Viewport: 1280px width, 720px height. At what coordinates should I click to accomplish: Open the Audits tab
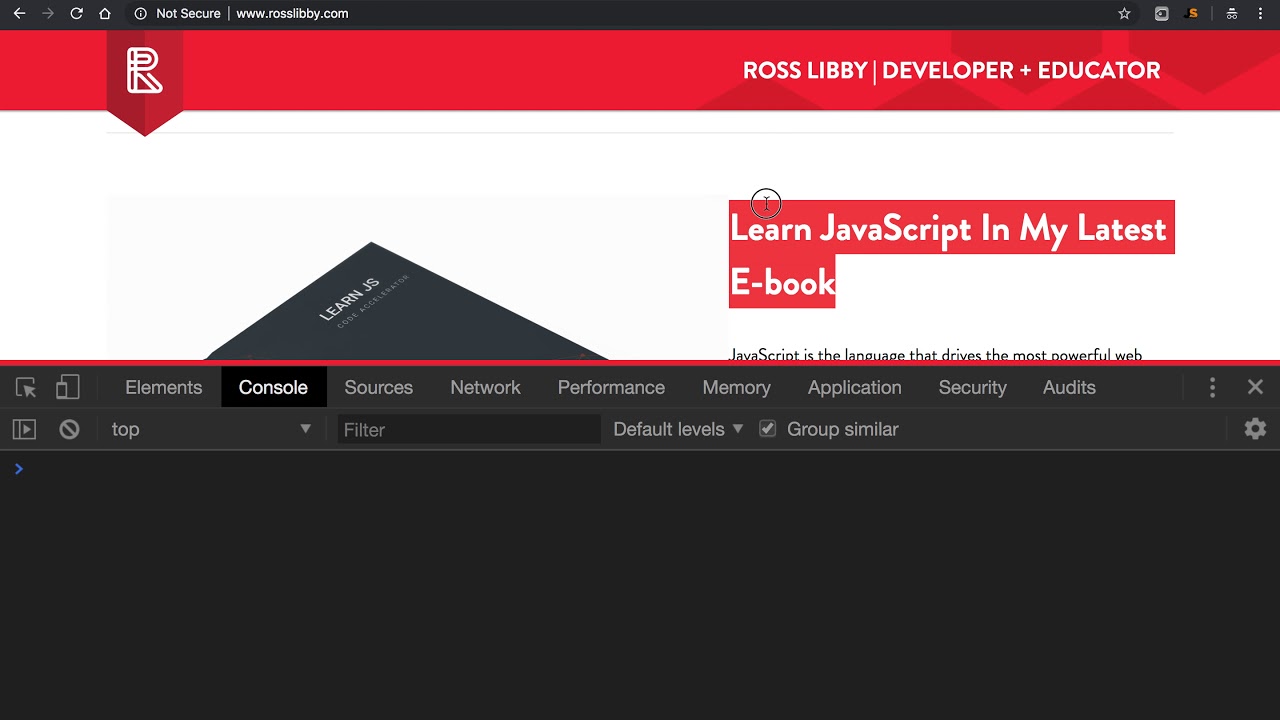[x=1069, y=387]
